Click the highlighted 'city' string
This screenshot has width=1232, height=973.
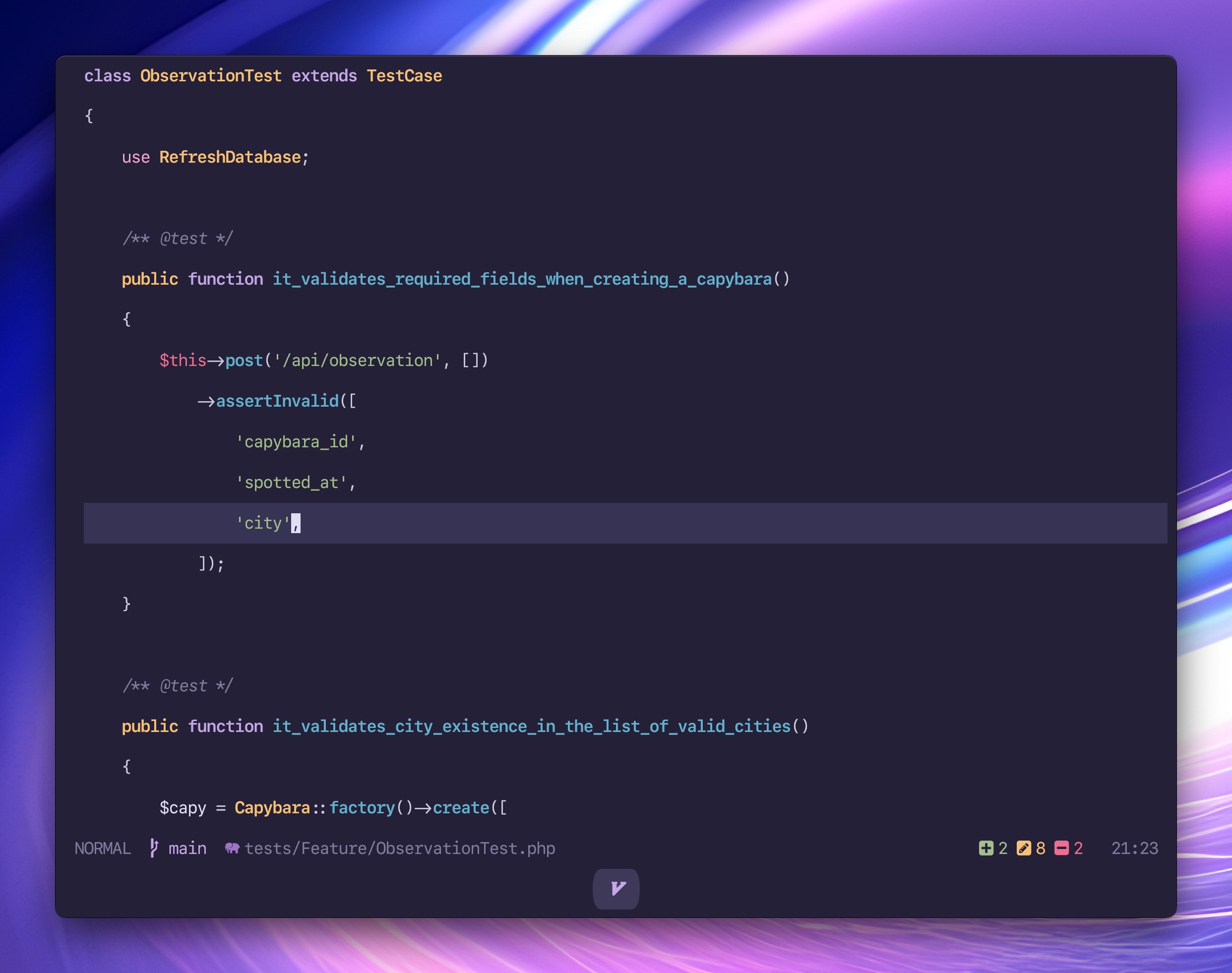tap(263, 523)
